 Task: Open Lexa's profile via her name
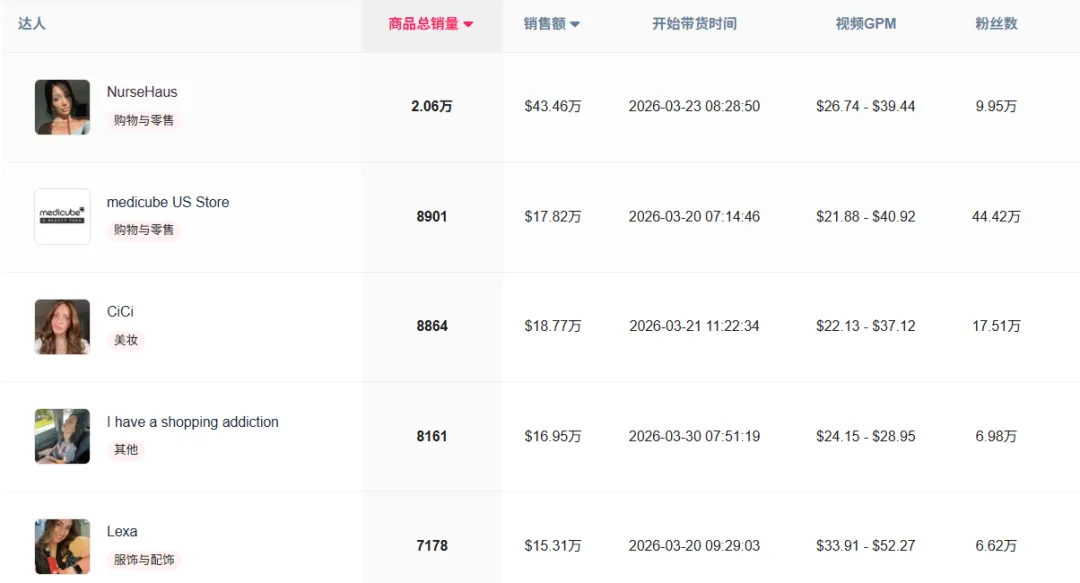click(x=120, y=531)
